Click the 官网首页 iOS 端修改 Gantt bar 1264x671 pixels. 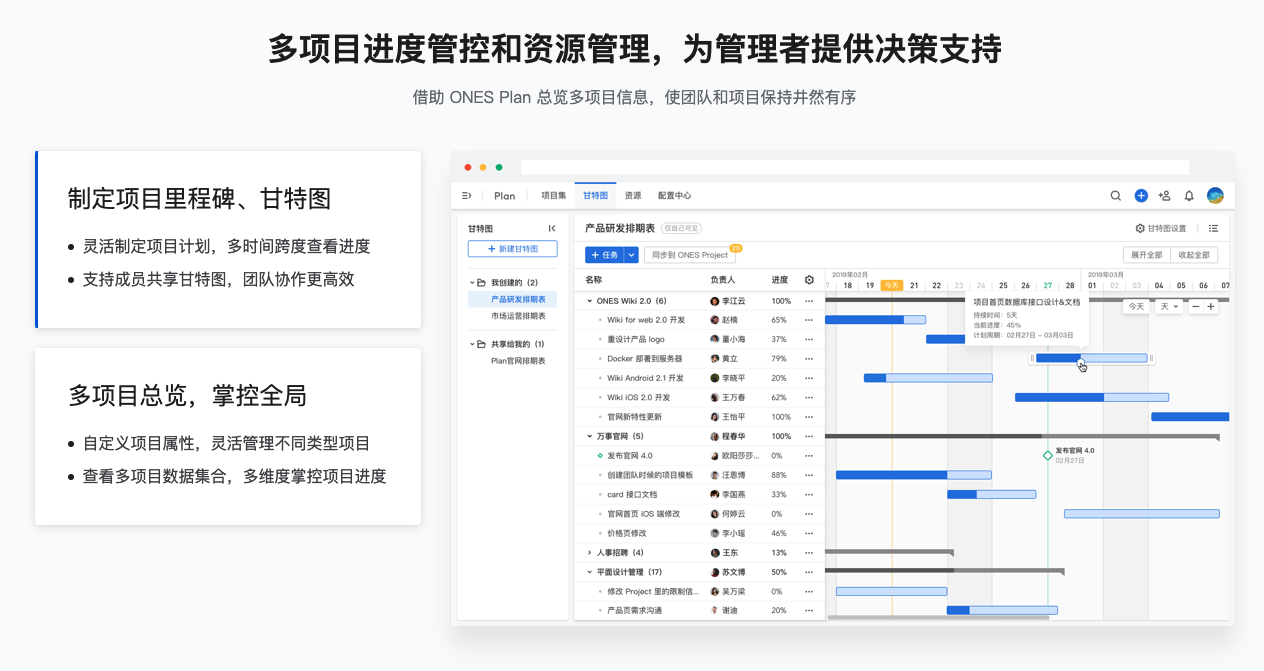pyautogui.click(x=1141, y=514)
